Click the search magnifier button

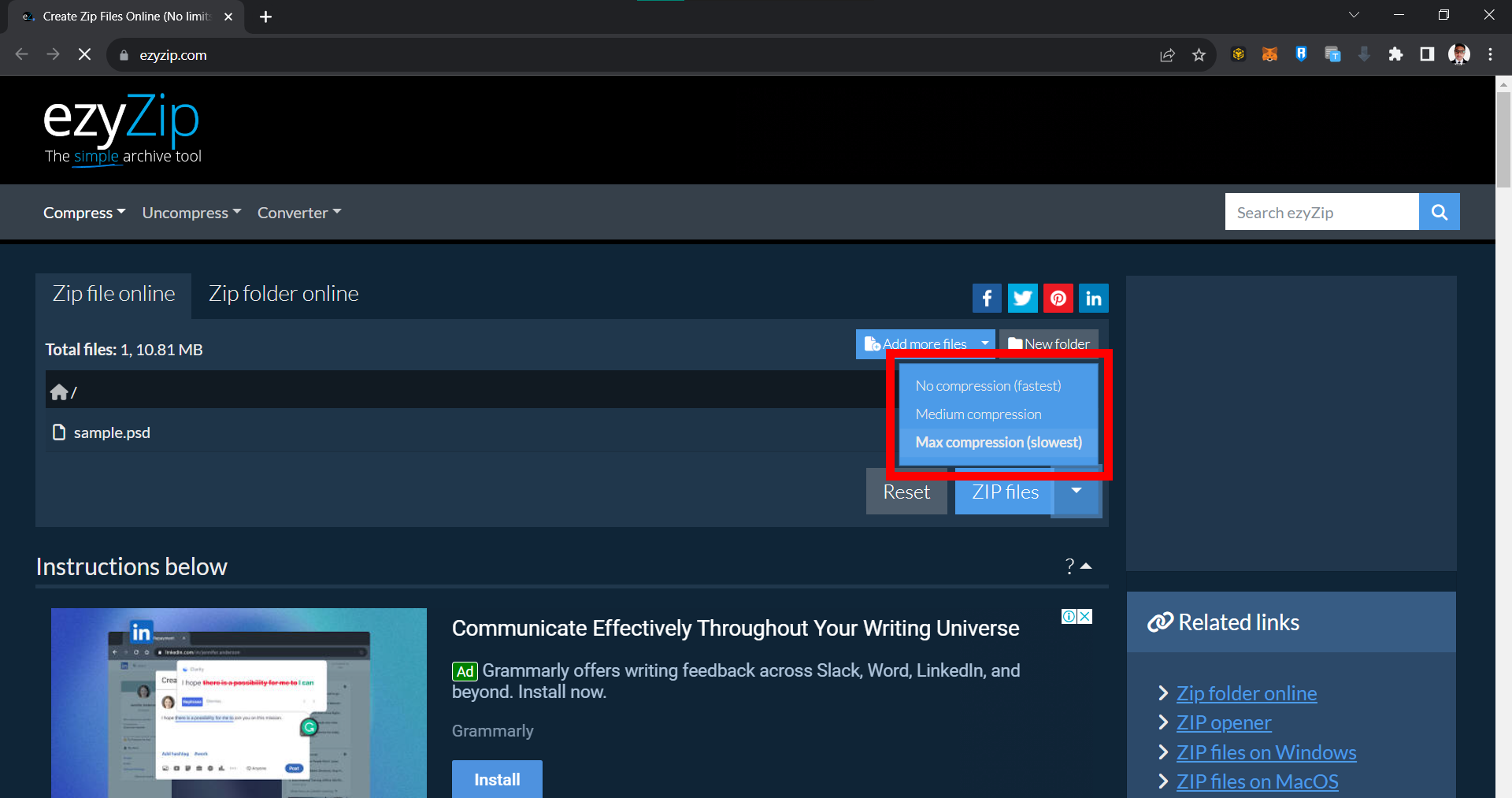(x=1439, y=212)
